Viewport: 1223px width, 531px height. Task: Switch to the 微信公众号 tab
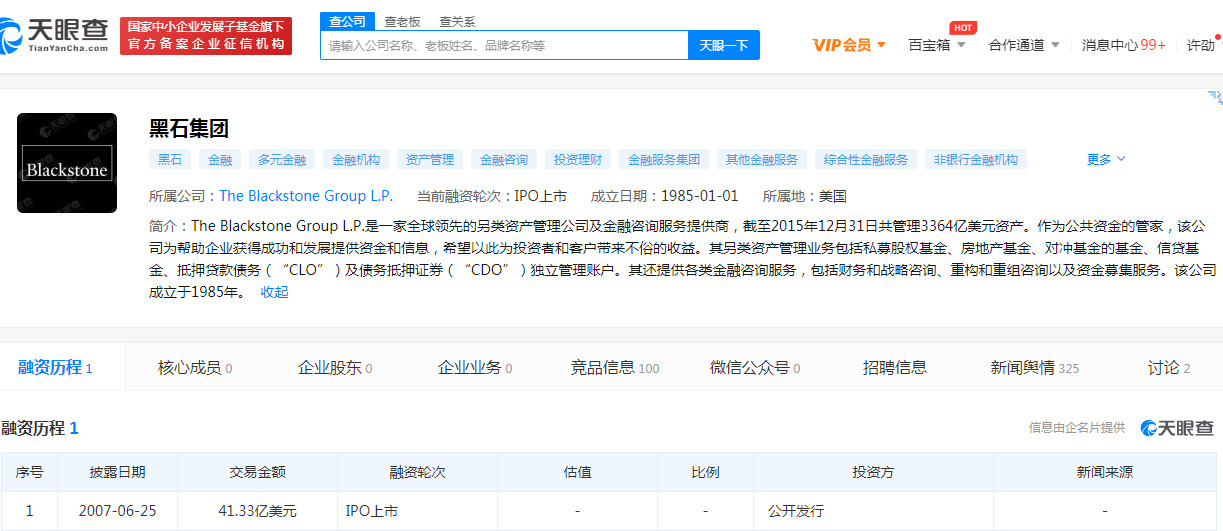click(x=755, y=368)
